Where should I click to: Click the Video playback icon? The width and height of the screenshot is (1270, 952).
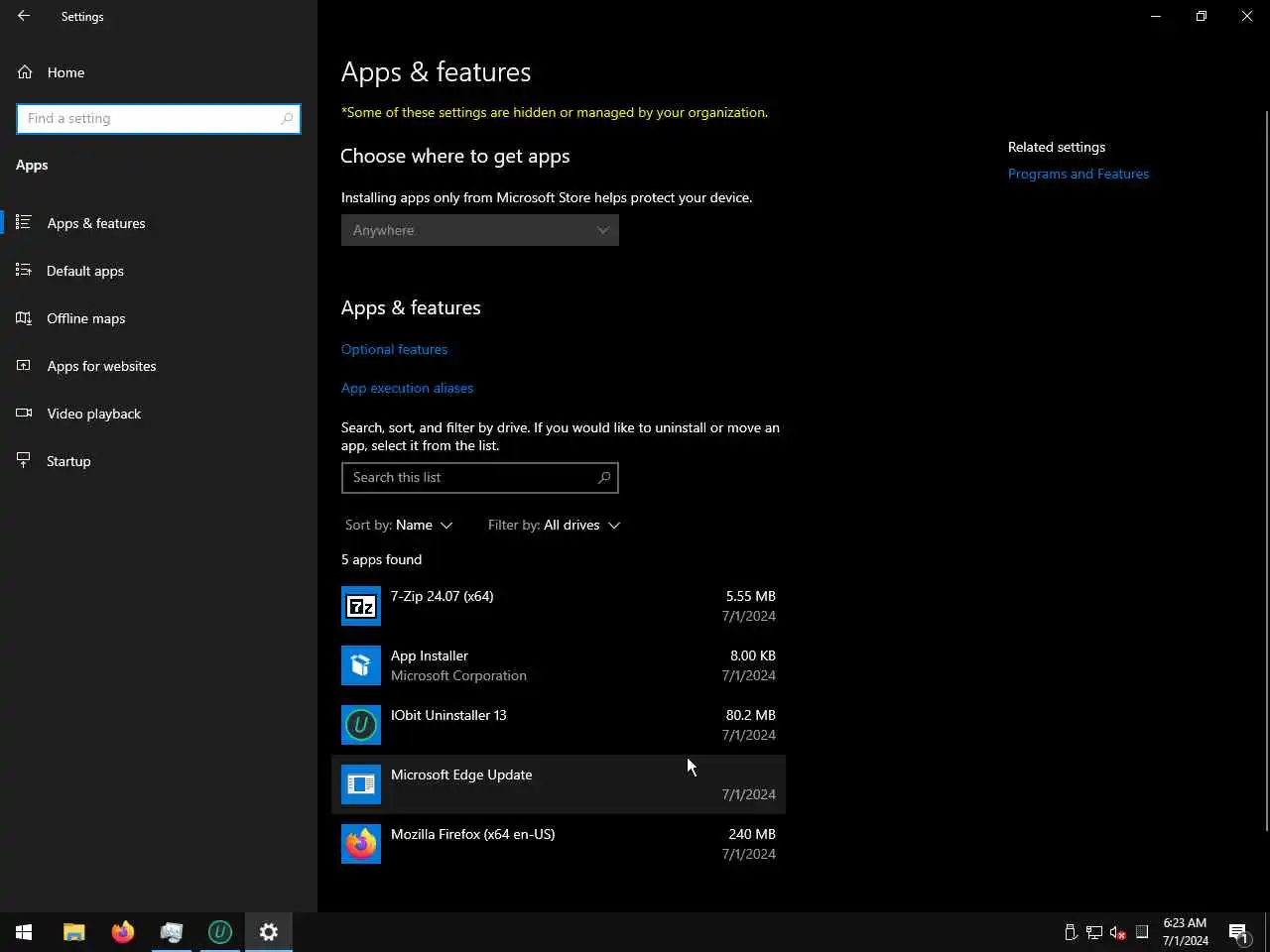(x=24, y=413)
